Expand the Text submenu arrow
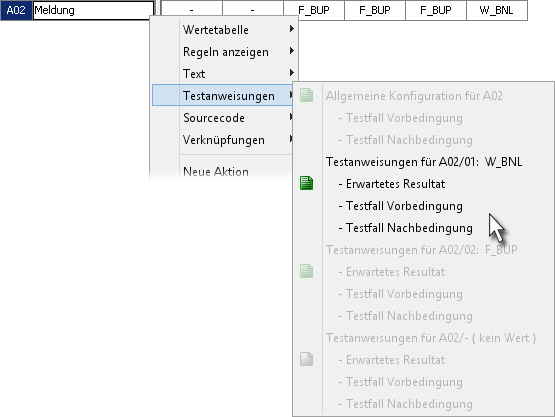 coord(291,73)
